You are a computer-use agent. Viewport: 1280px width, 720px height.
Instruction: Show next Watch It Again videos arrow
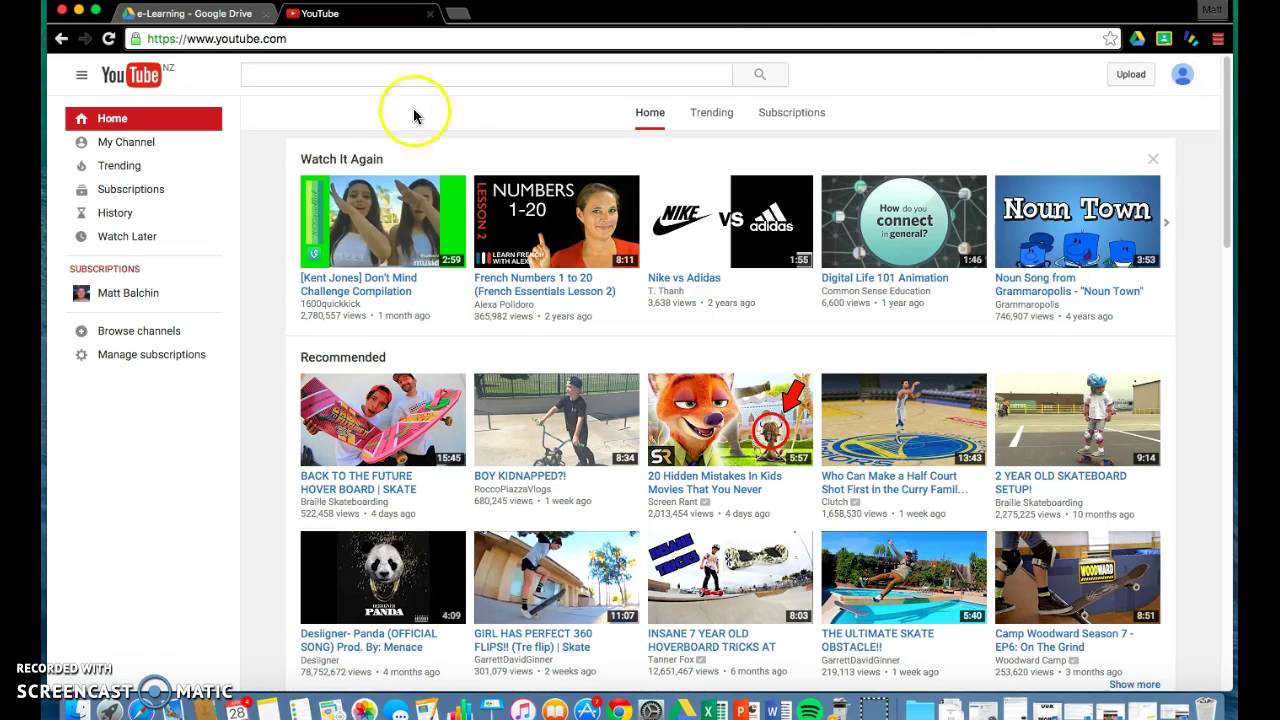tap(1166, 222)
